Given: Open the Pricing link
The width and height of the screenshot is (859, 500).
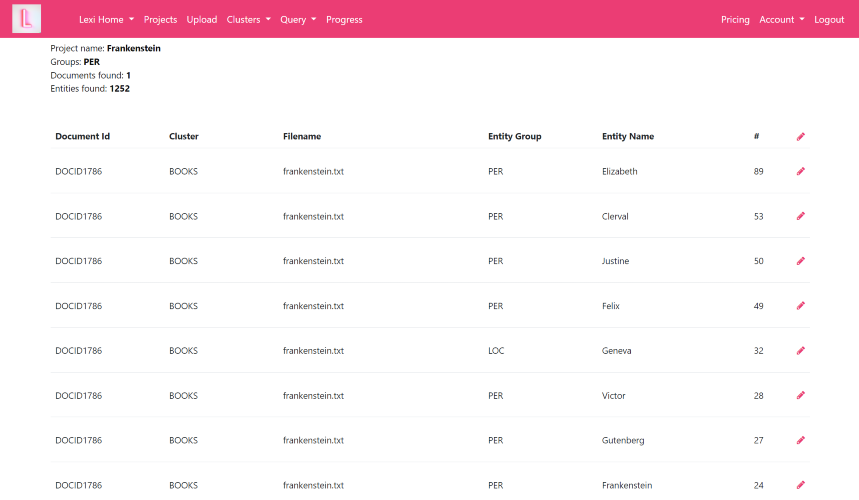Looking at the screenshot, I should tap(735, 20).
